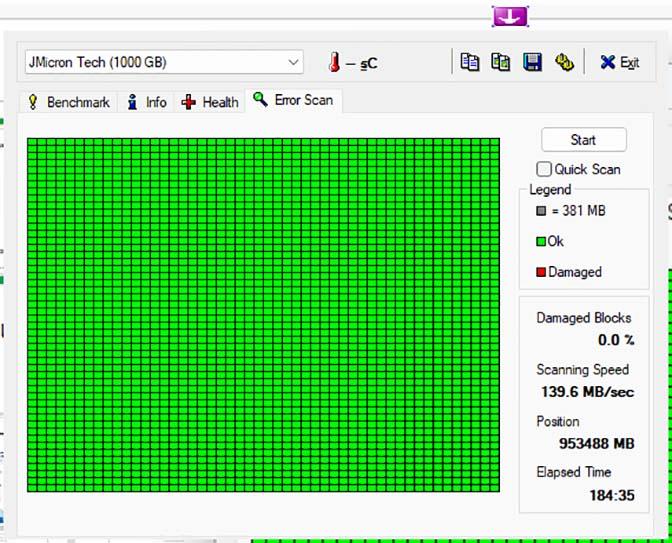
Task: Click the Elapsed Time label
Action: (573, 472)
